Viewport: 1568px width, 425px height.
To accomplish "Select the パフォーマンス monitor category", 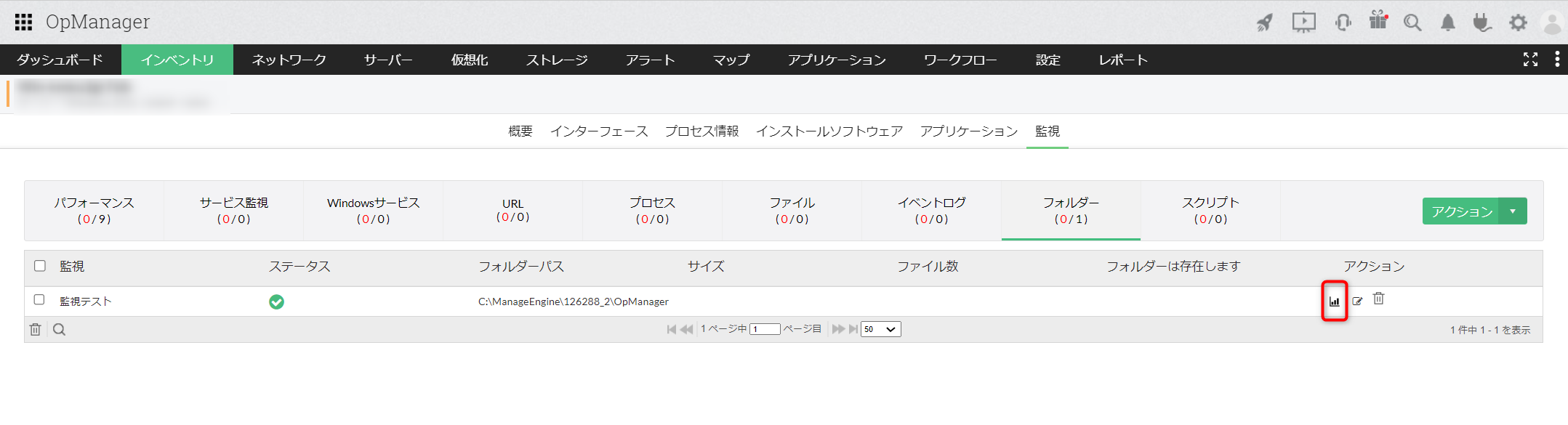I will pos(95,211).
